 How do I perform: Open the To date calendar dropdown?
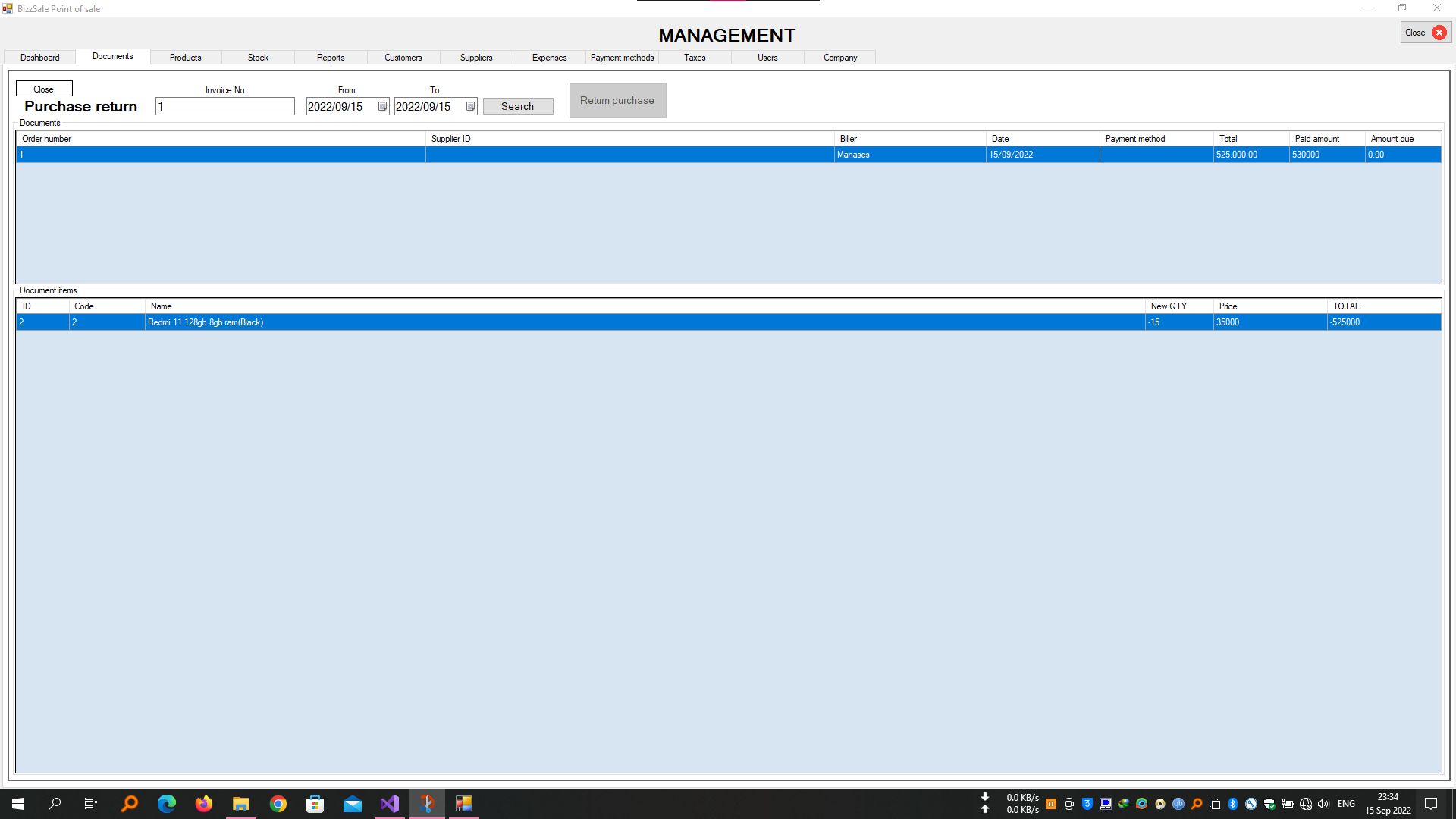(x=470, y=107)
